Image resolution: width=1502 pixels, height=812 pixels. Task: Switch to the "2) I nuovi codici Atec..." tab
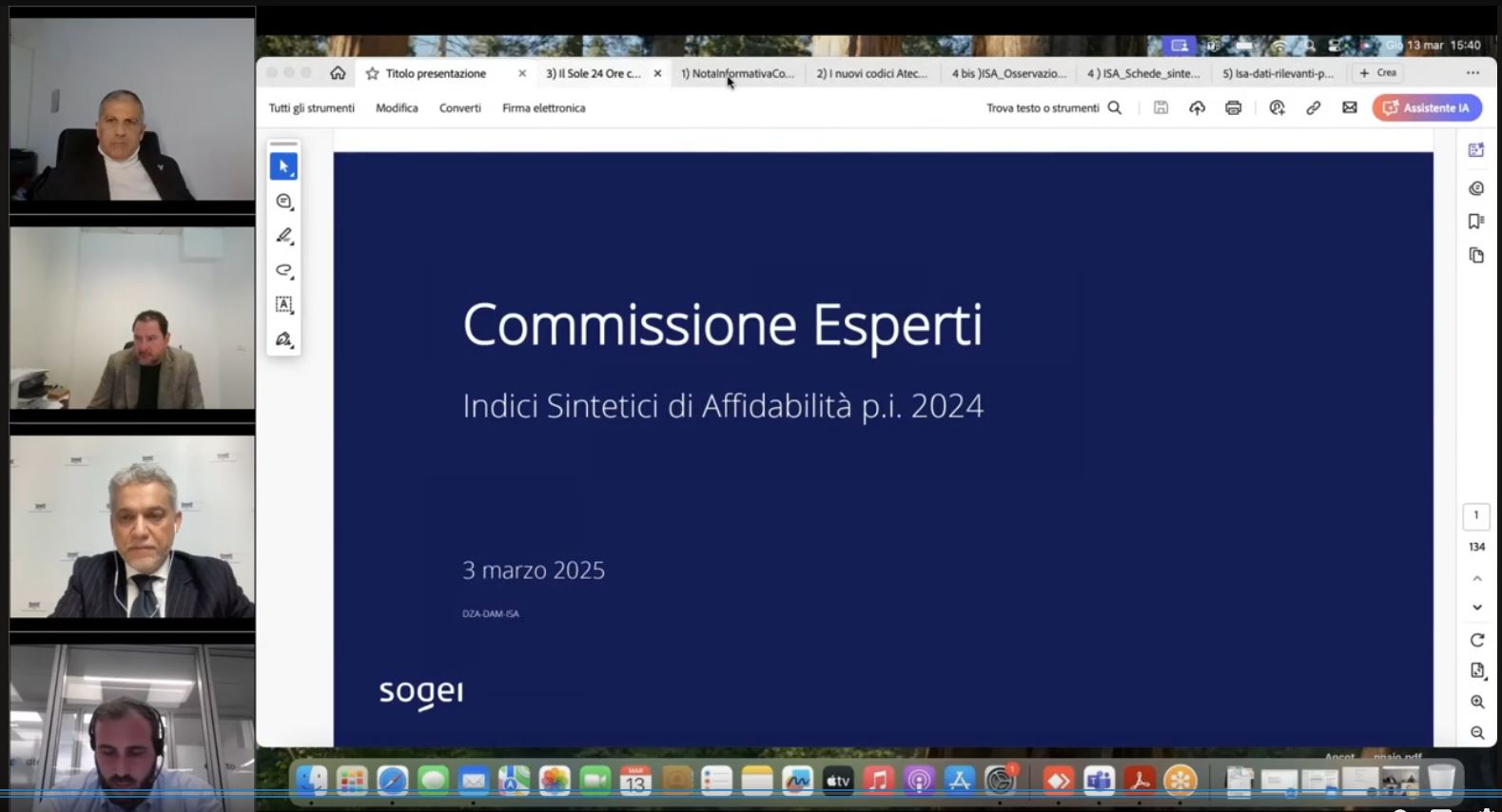click(871, 73)
